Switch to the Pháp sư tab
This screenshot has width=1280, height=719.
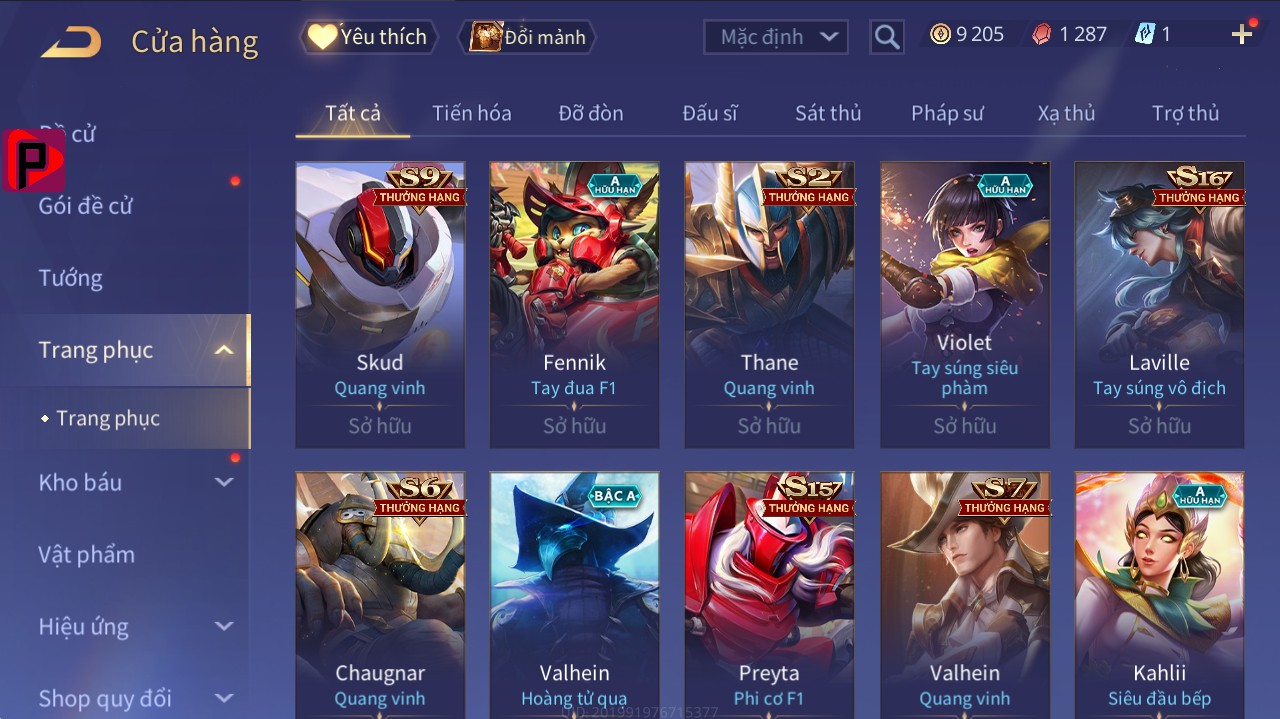tap(947, 113)
